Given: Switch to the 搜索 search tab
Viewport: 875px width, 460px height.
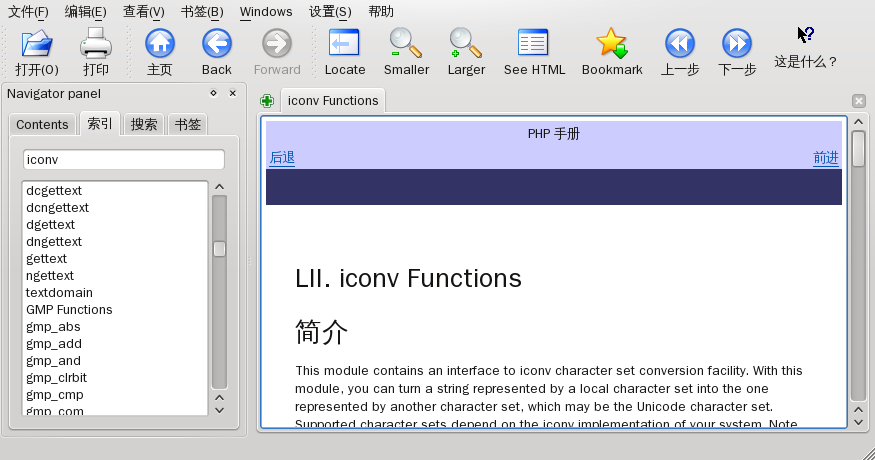Looking at the screenshot, I should coord(143,124).
